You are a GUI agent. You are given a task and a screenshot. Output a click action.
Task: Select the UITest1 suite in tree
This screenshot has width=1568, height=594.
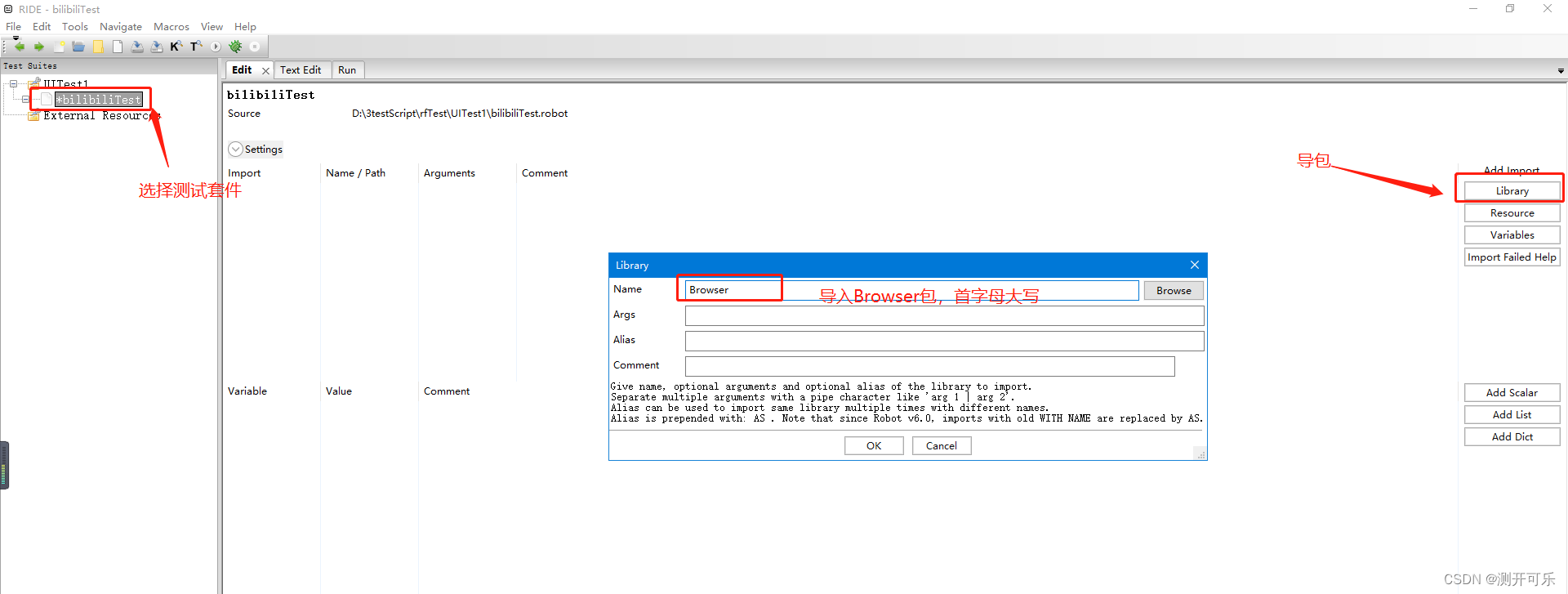click(x=65, y=83)
